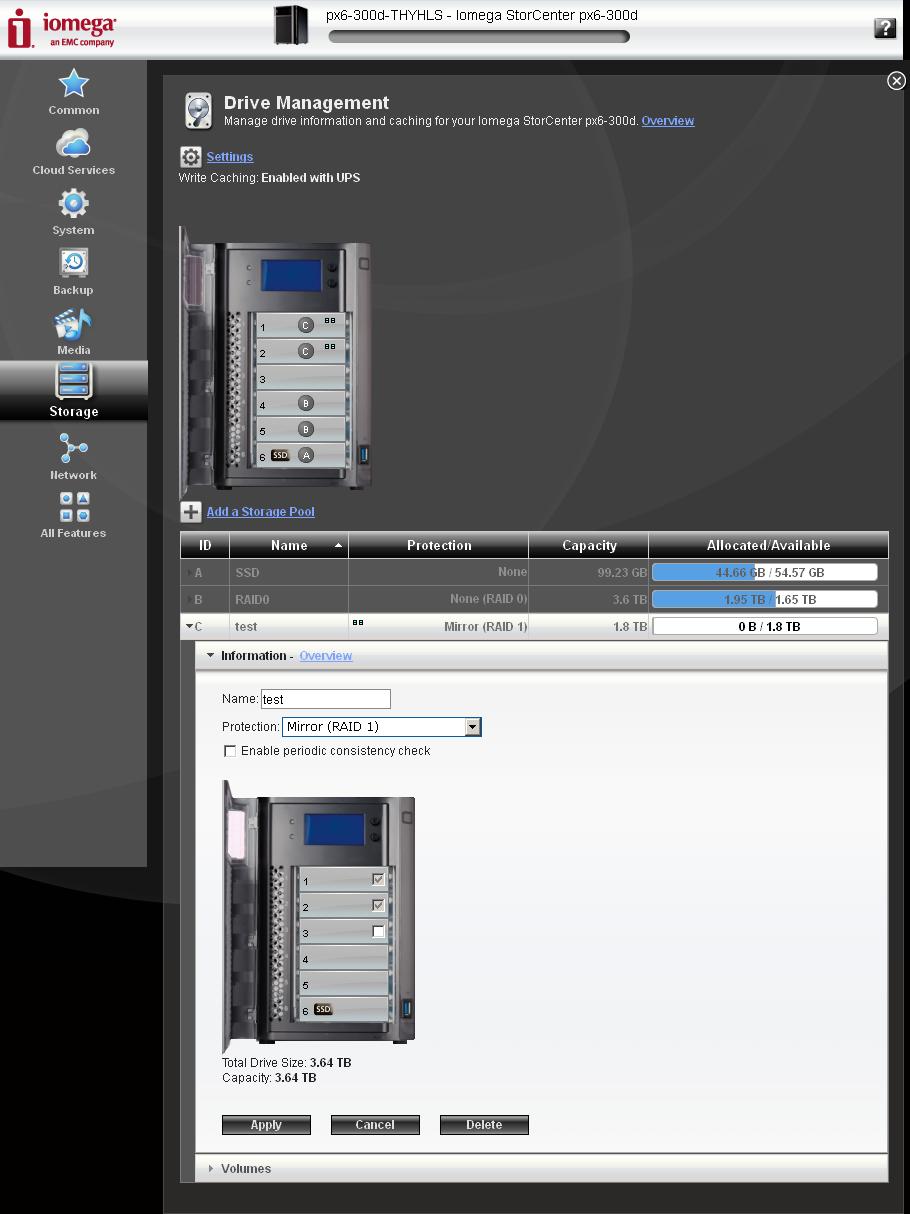This screenshot has height=1214, width=910.
Task: Click drive bay 2 pool C badge
Action: (306, 351)
